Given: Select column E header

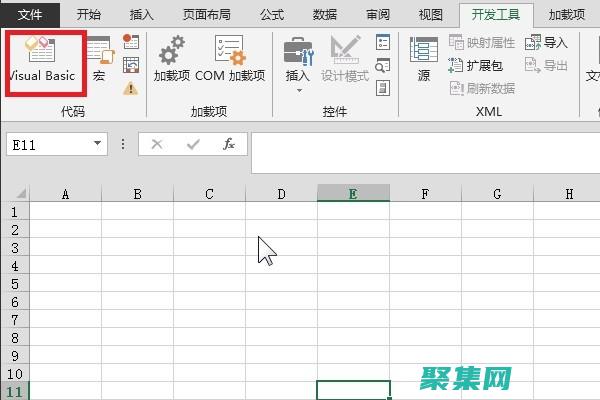Looking at the screenshot, I should pyautogui.click(x=354, y=193).
